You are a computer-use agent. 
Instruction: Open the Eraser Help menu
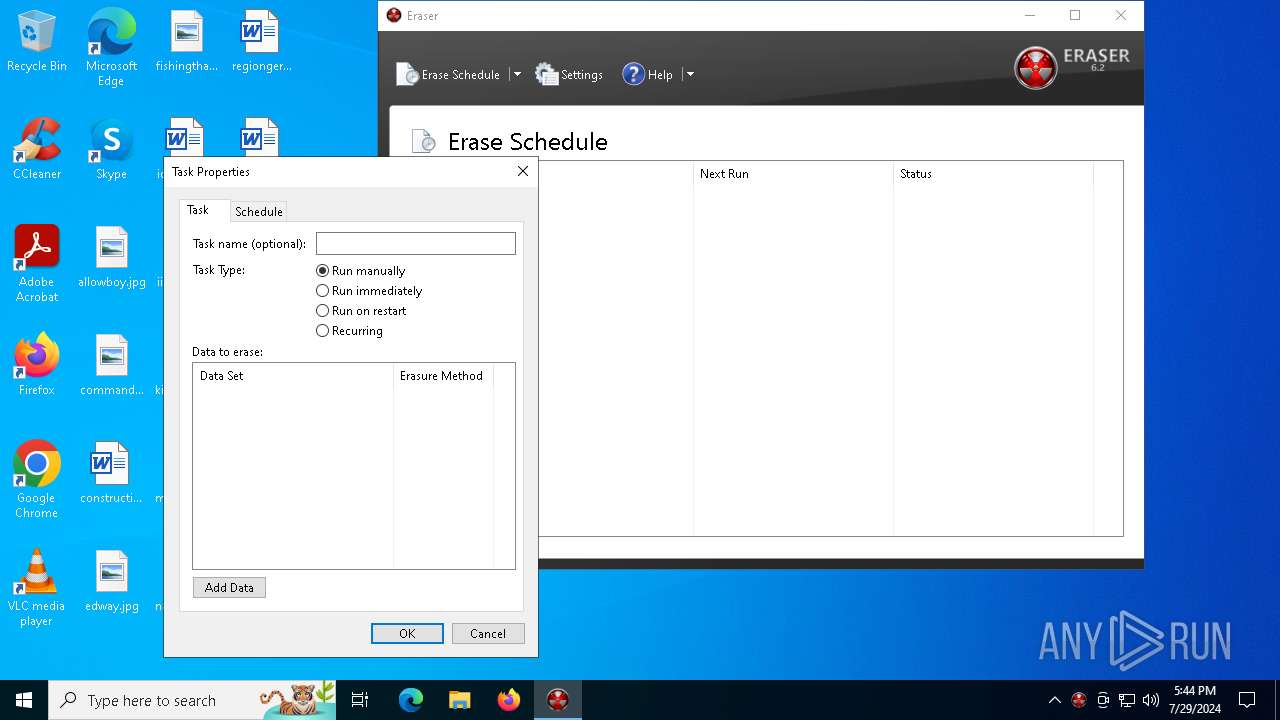pos(648,75)
